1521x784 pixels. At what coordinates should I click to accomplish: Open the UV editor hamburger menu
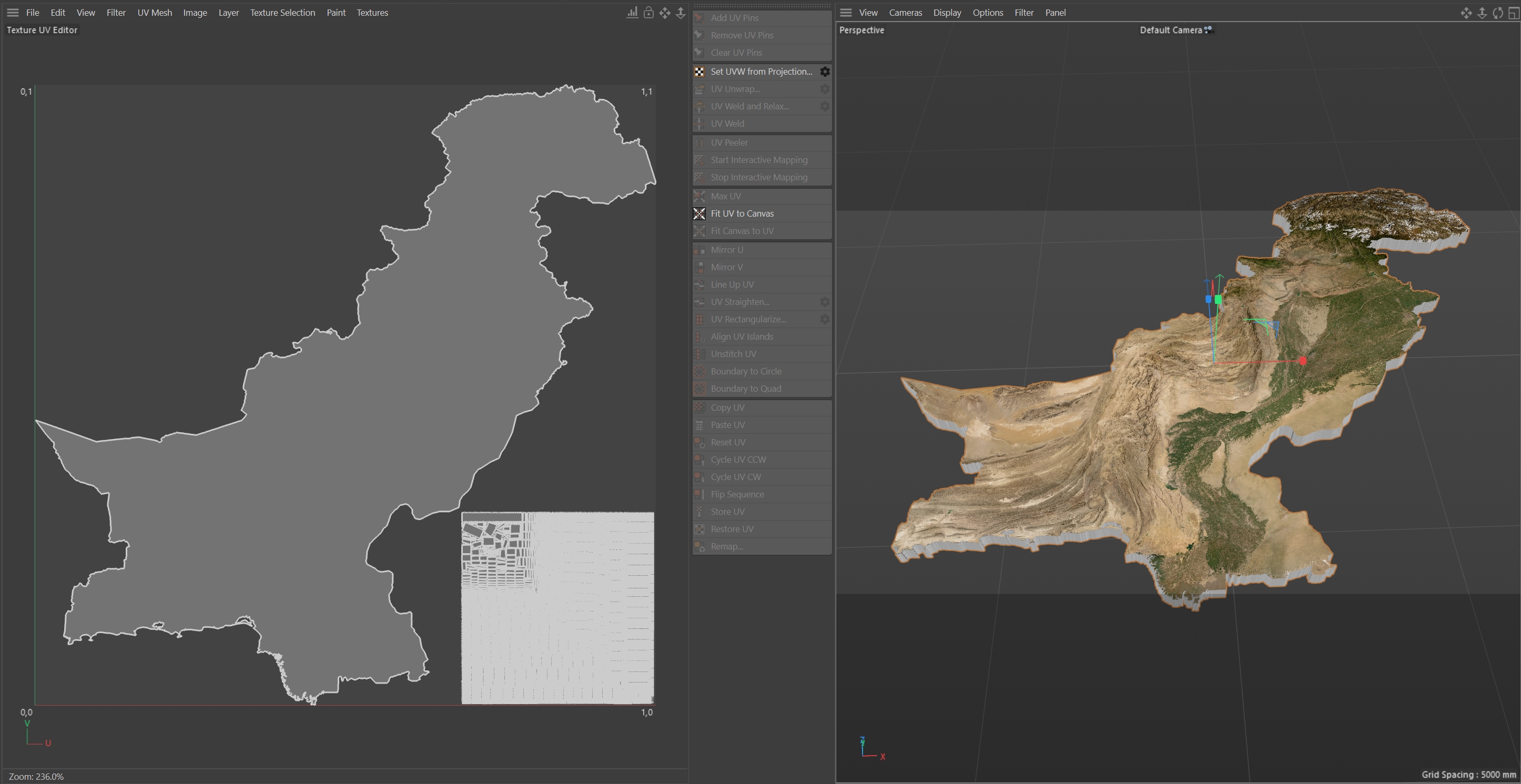[x=13, y=13]
